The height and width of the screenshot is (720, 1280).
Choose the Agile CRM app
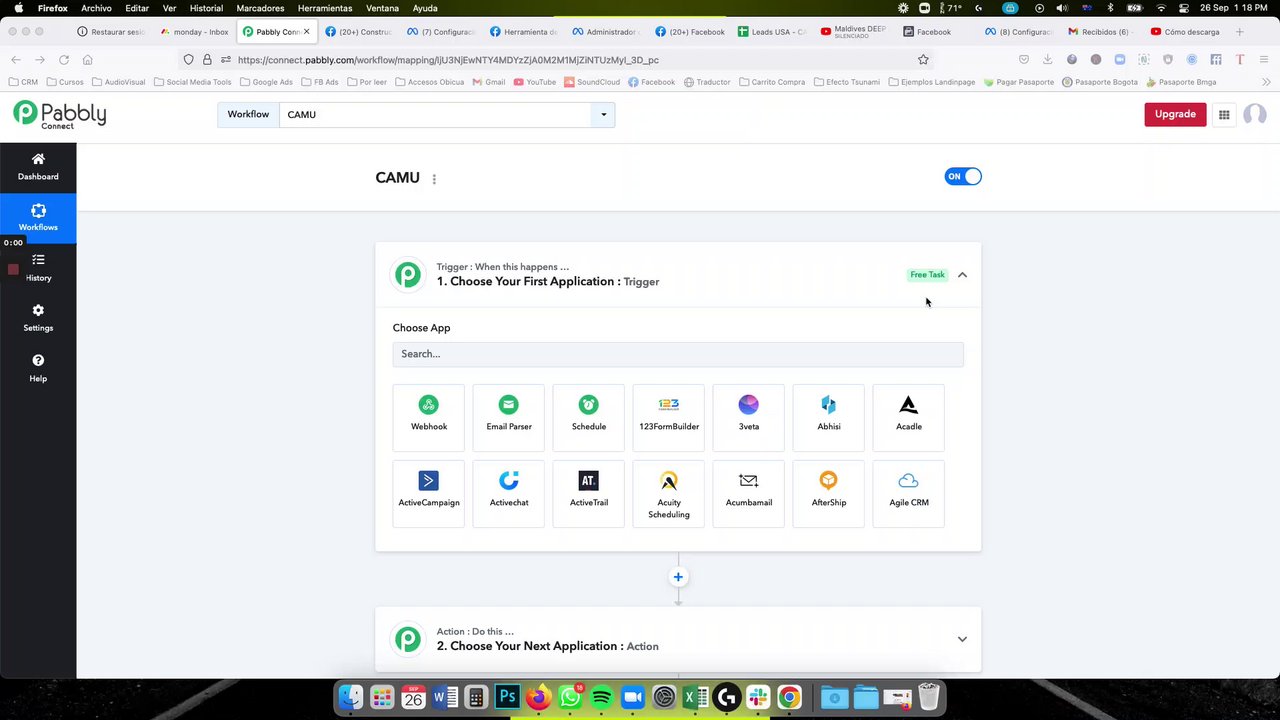point(909,493)
